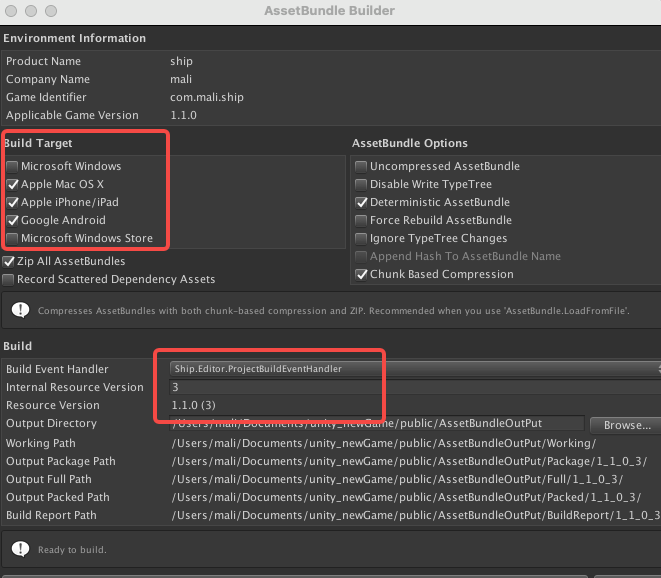Click Resource Version value '1.1.0 (3)'
Viewport: 661px width, 578px height.
coord(193,405)
